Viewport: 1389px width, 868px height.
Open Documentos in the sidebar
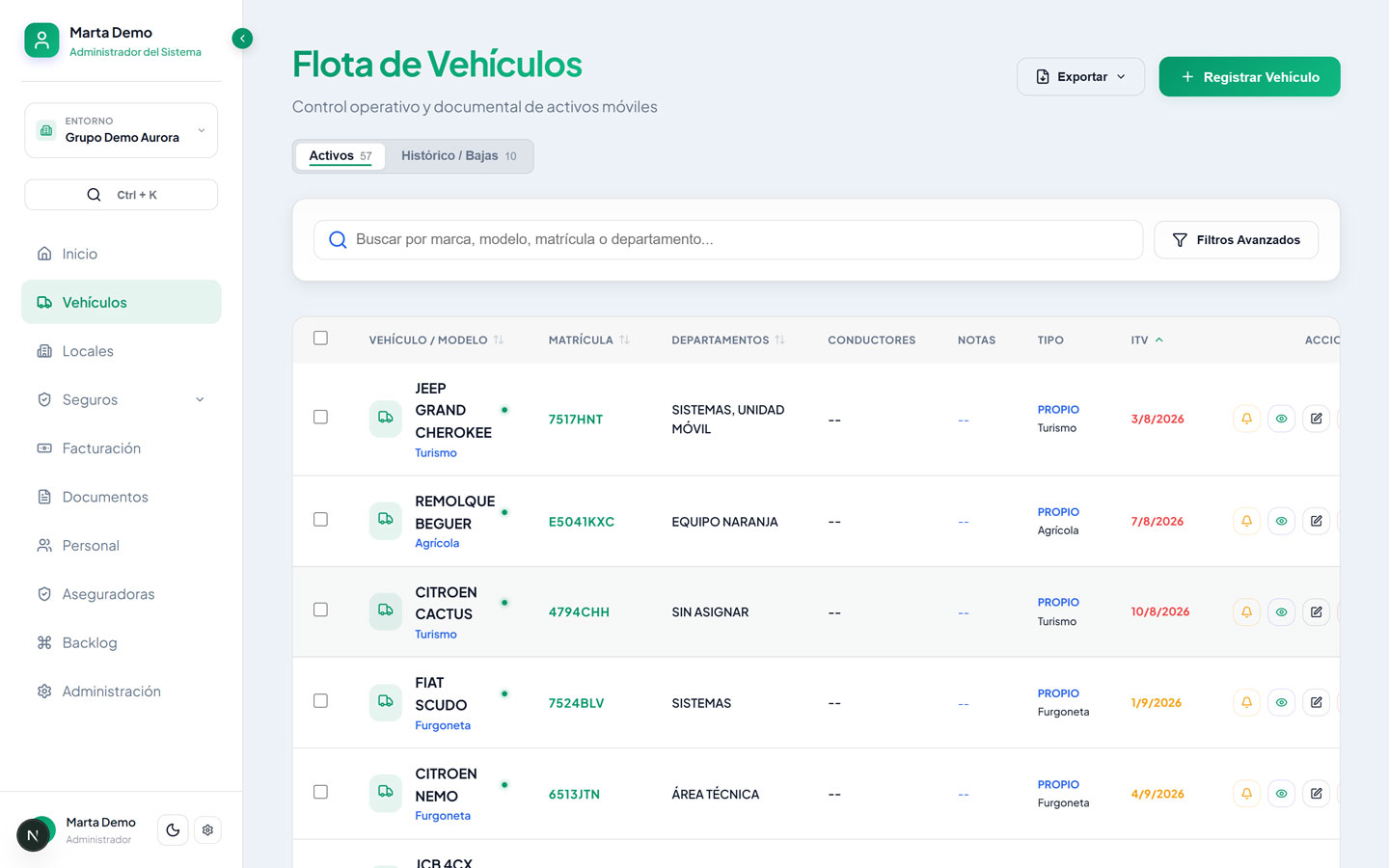coord(122,497)
